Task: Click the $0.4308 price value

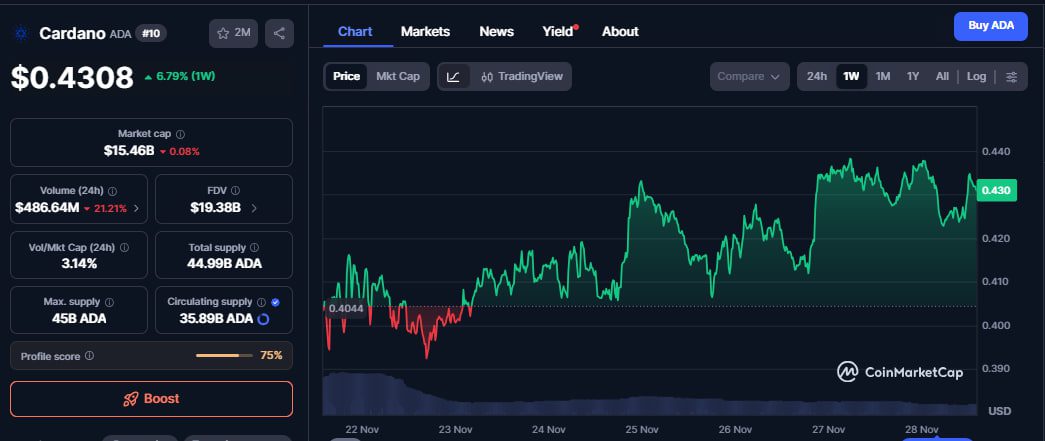Action: 72,78
